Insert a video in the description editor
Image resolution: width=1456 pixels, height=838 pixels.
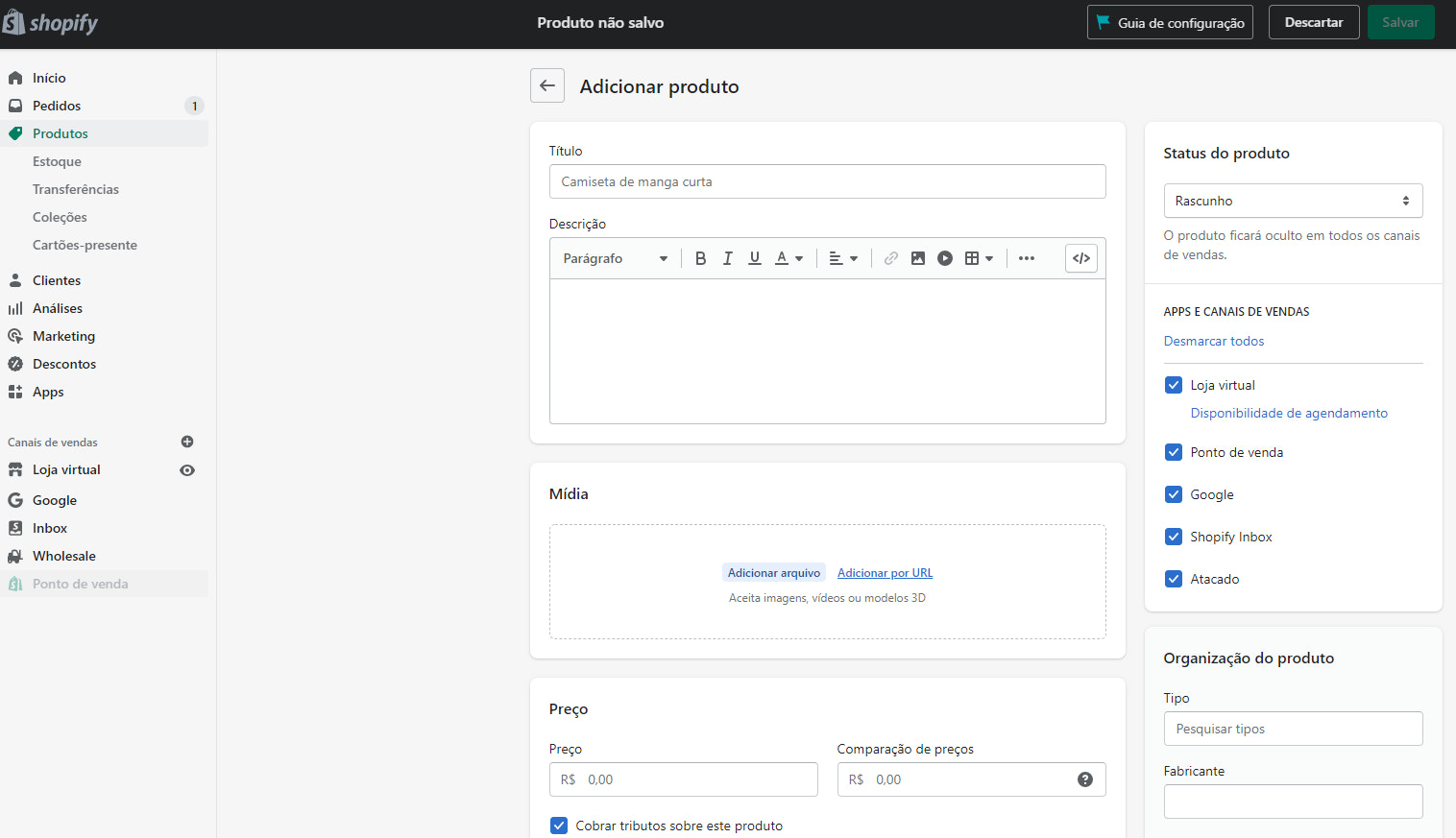pos(945,257)
